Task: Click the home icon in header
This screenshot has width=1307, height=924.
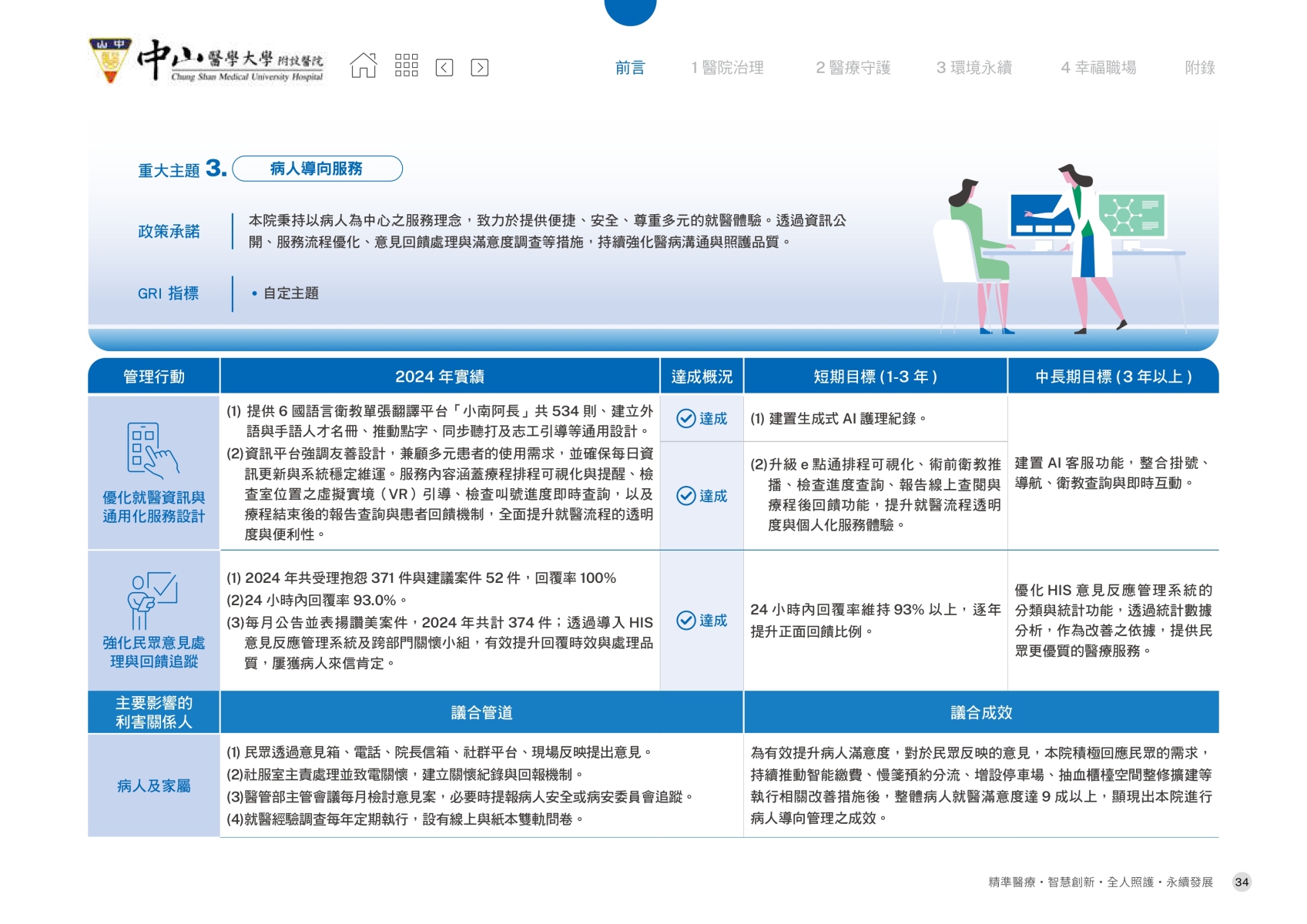Action: 364,66
